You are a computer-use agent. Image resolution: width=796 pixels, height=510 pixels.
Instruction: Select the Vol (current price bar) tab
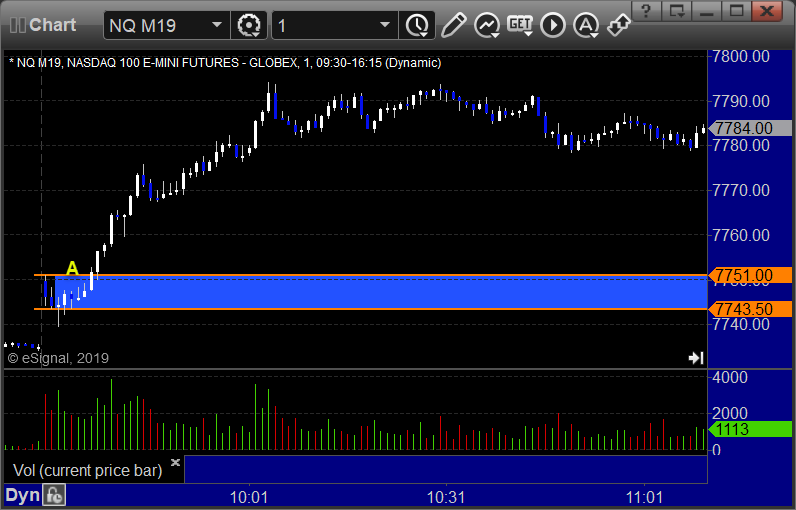point(88,470)
